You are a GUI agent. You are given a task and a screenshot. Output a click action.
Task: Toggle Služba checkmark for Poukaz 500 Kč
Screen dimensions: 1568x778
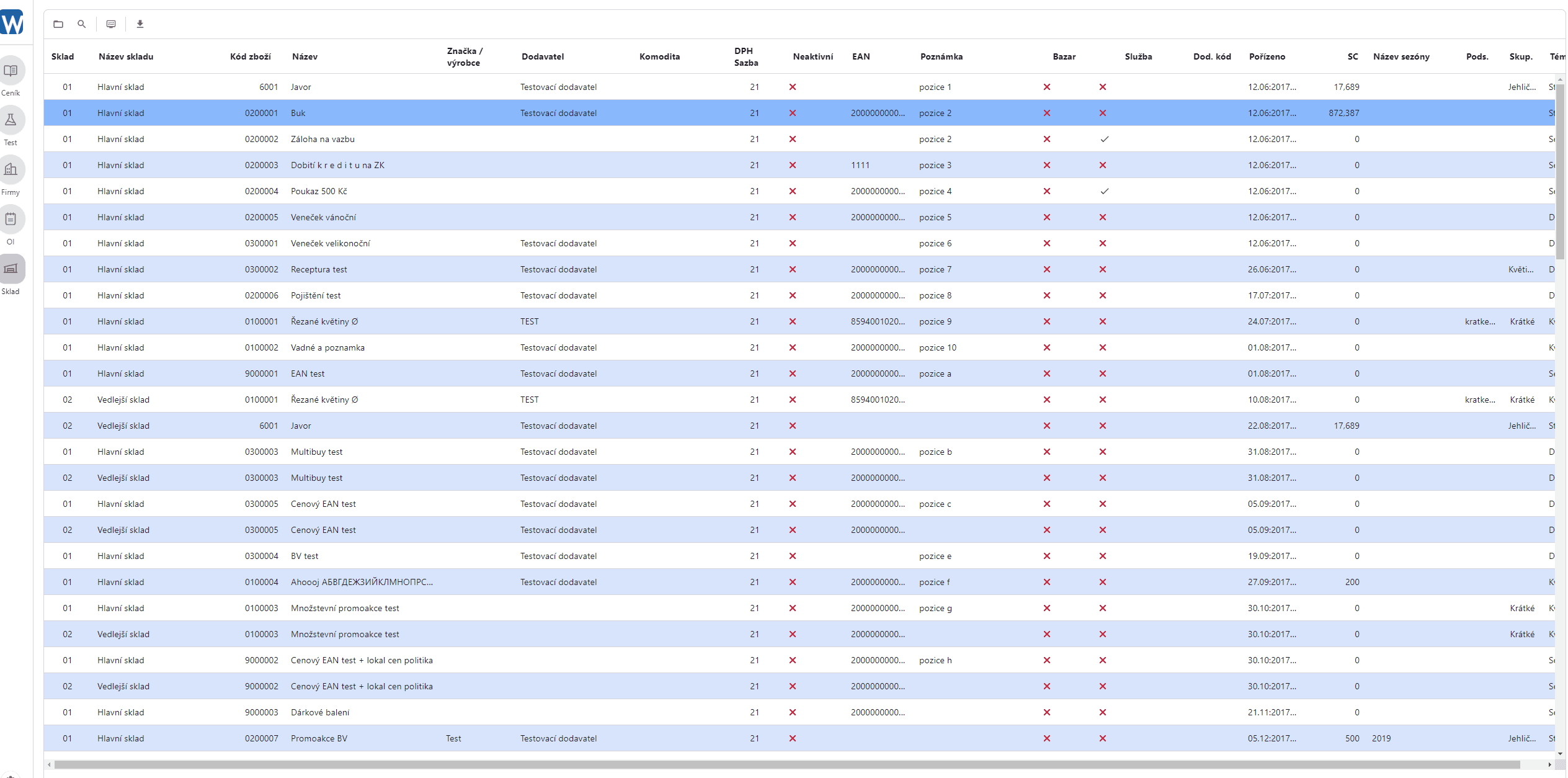[x=1104, y=191]
